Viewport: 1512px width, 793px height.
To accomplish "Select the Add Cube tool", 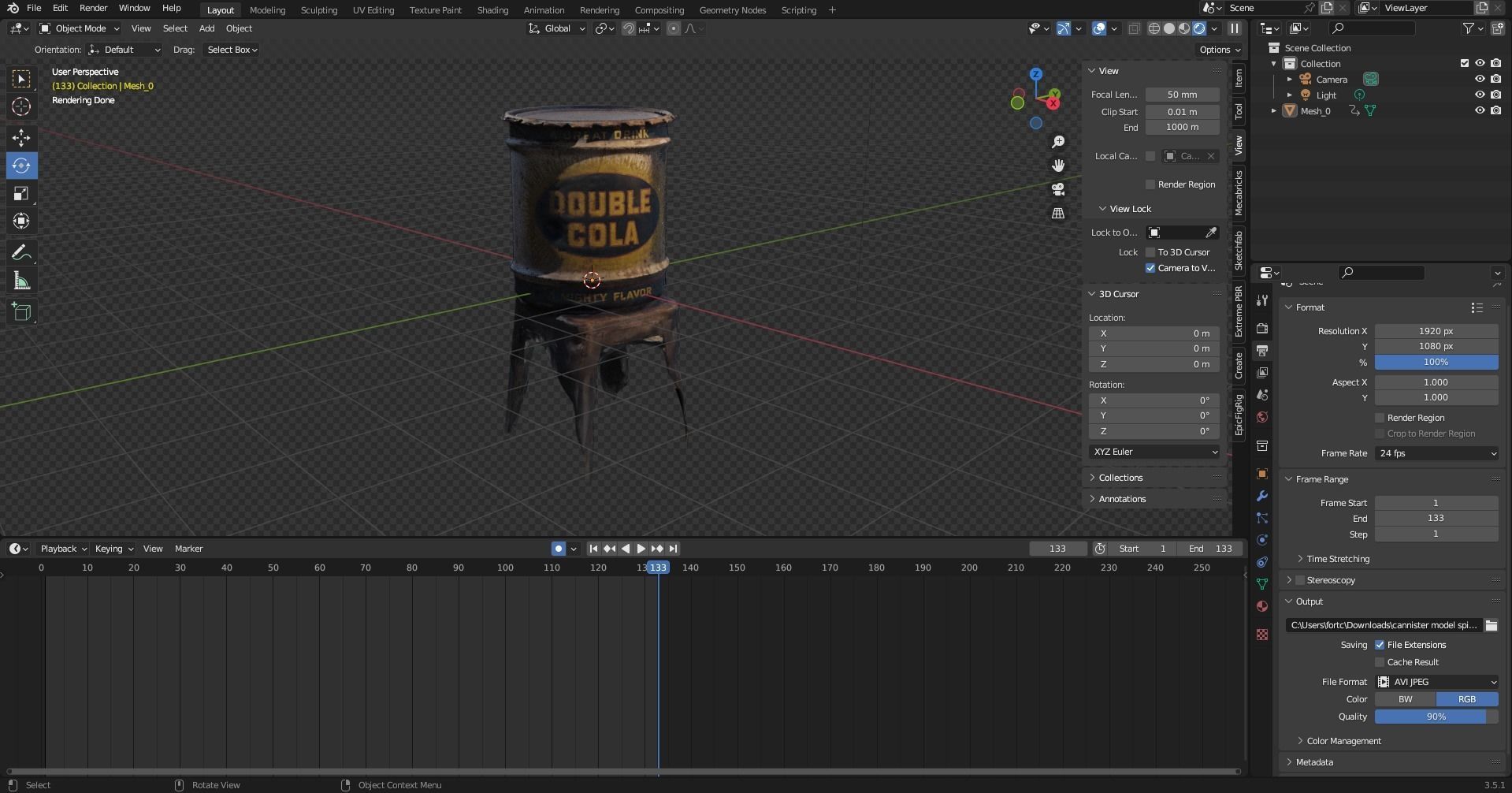I will (x=21, y=312).
